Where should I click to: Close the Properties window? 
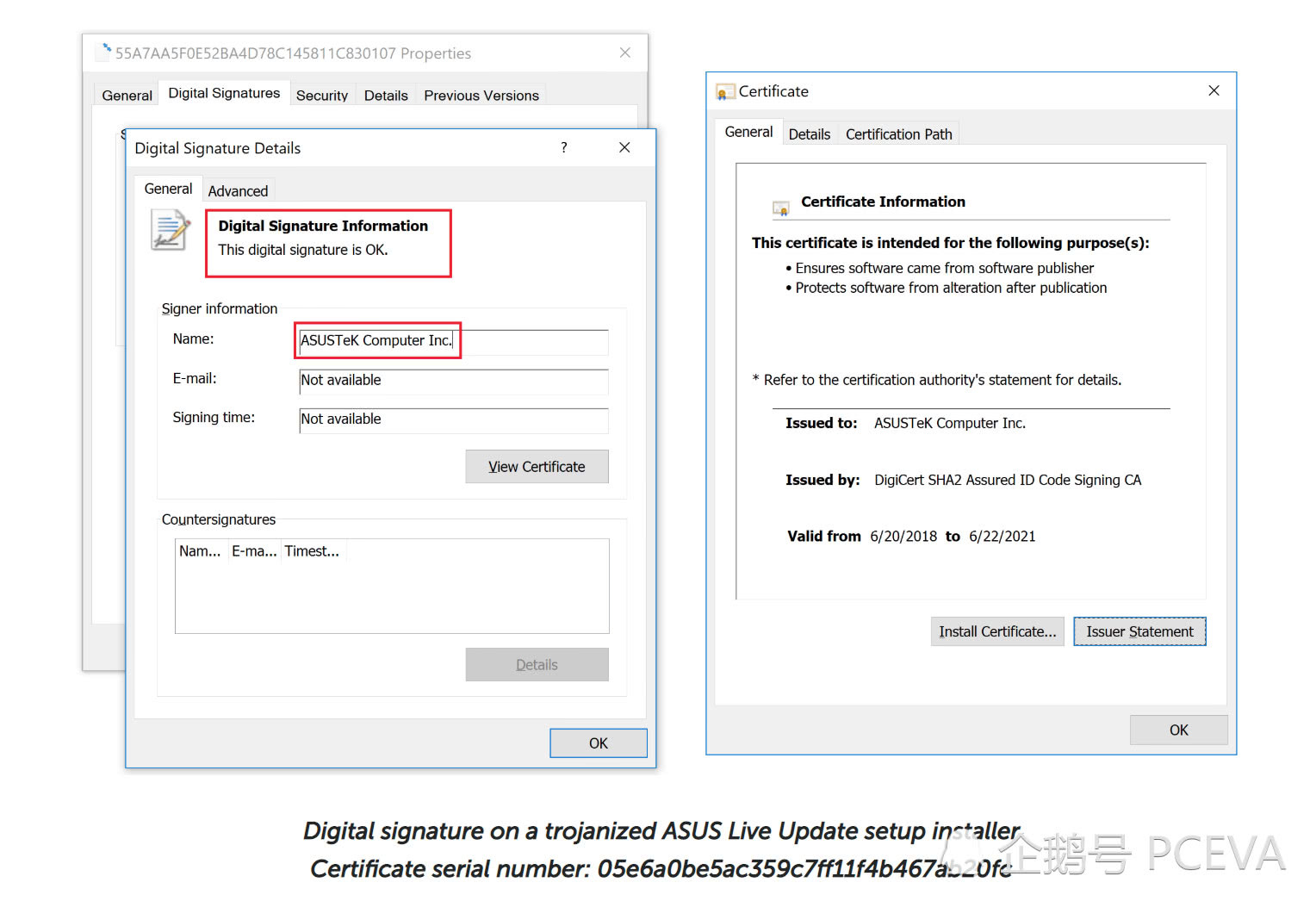625,53
